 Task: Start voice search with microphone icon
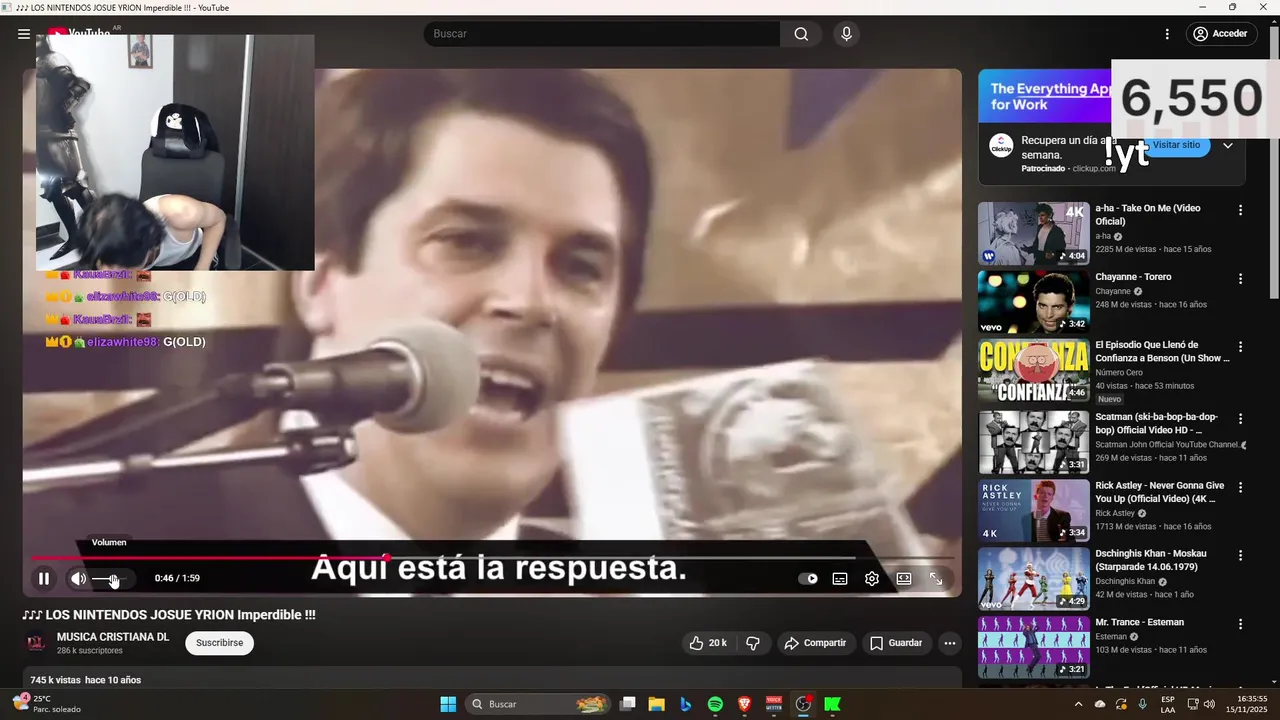pos(847,34)
